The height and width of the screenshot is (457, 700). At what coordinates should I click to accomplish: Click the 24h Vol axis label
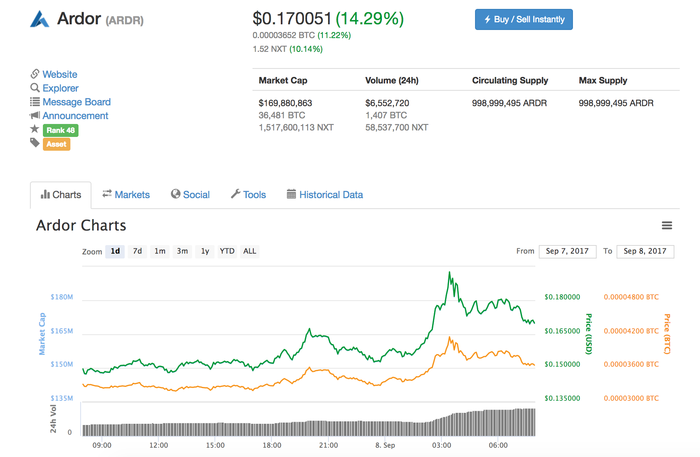click(53, 419)
